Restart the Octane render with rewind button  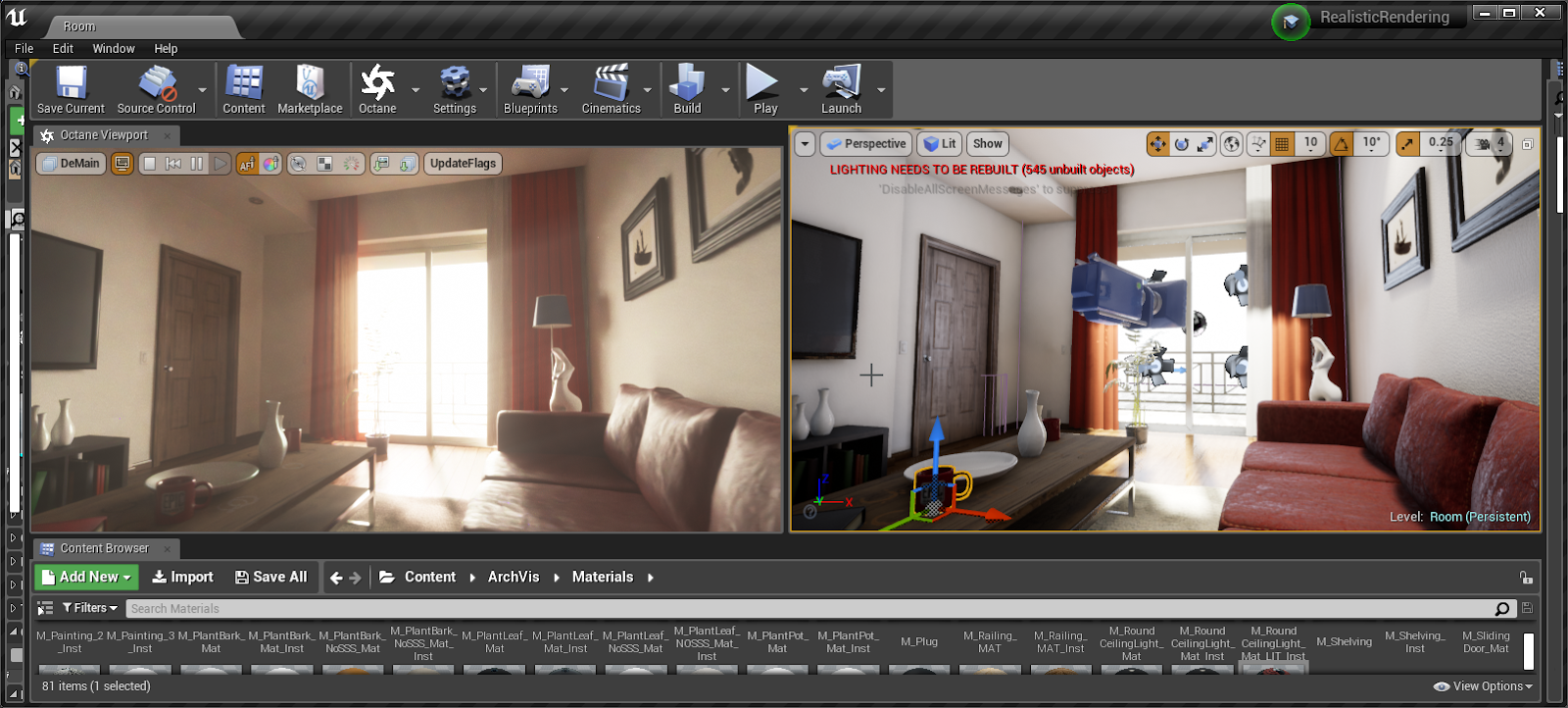click(173, 164)
